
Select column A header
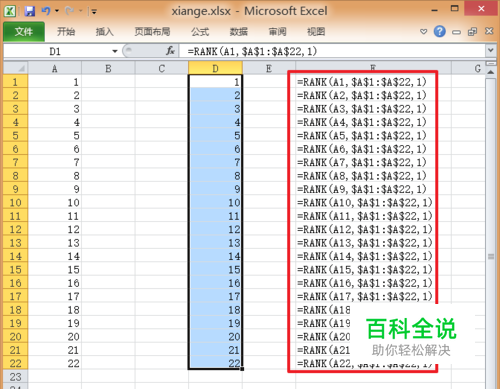pyautogui.click(x=55, y=69)
